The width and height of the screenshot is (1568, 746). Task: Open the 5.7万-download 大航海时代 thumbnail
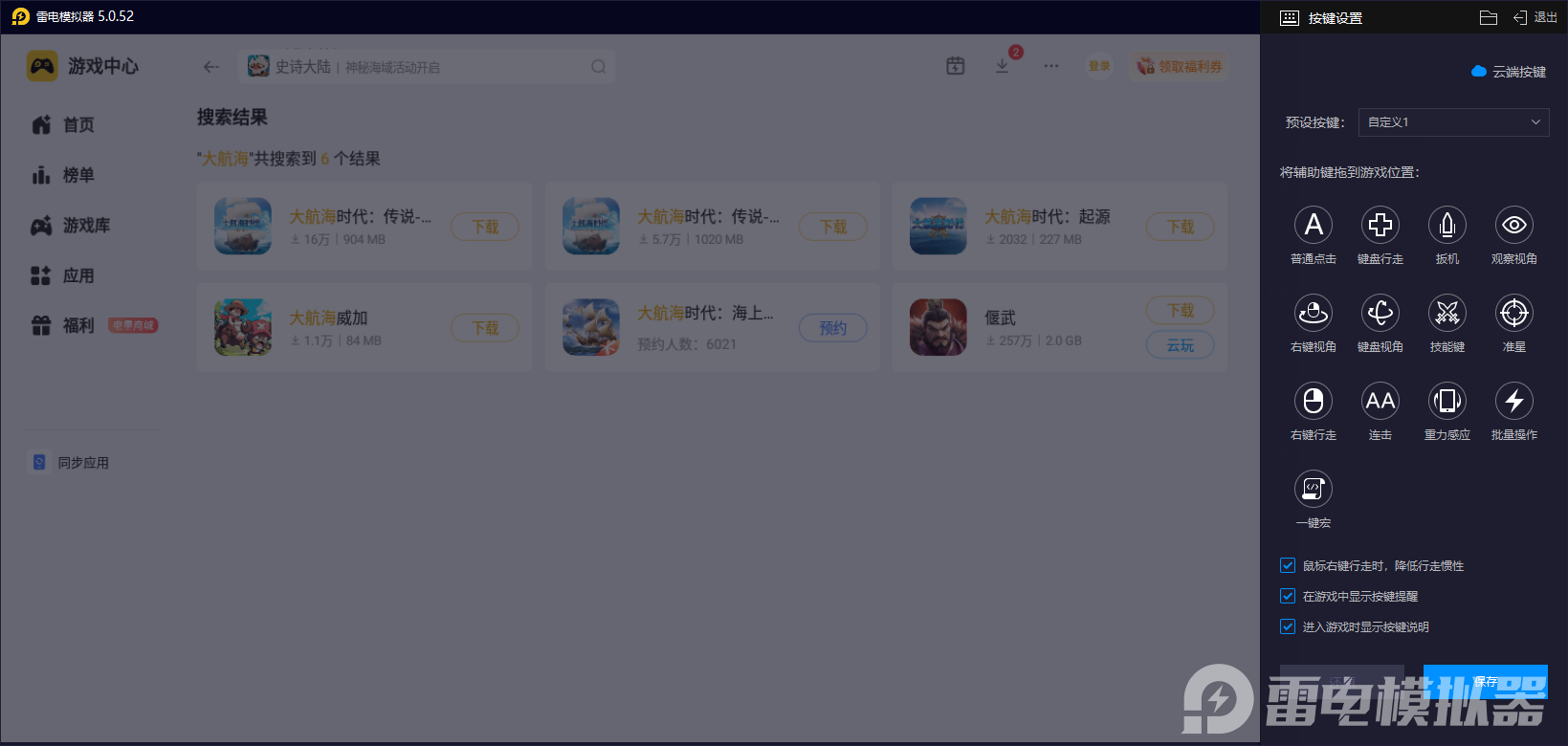(x=591, y=226)
